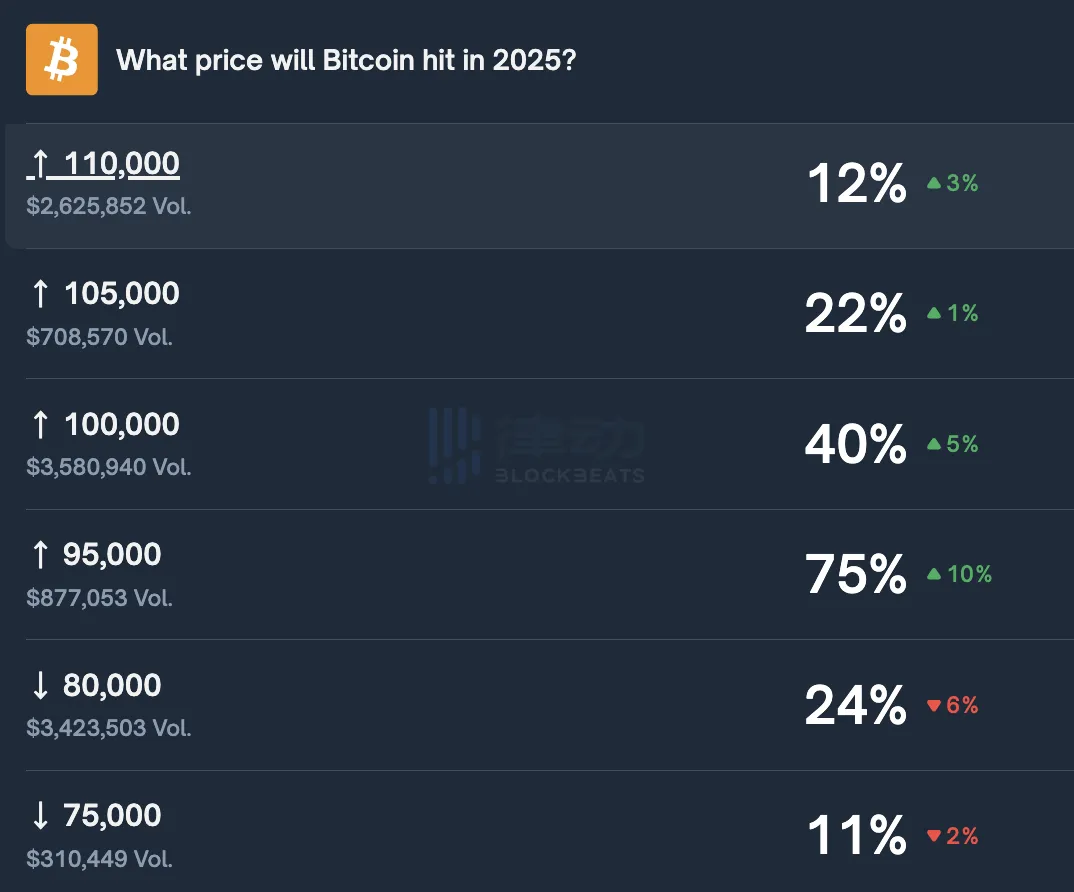This screenshot has width=1074, height=892.
Task: Click the up arrow next to 95,000
Action: click(39, 553)
